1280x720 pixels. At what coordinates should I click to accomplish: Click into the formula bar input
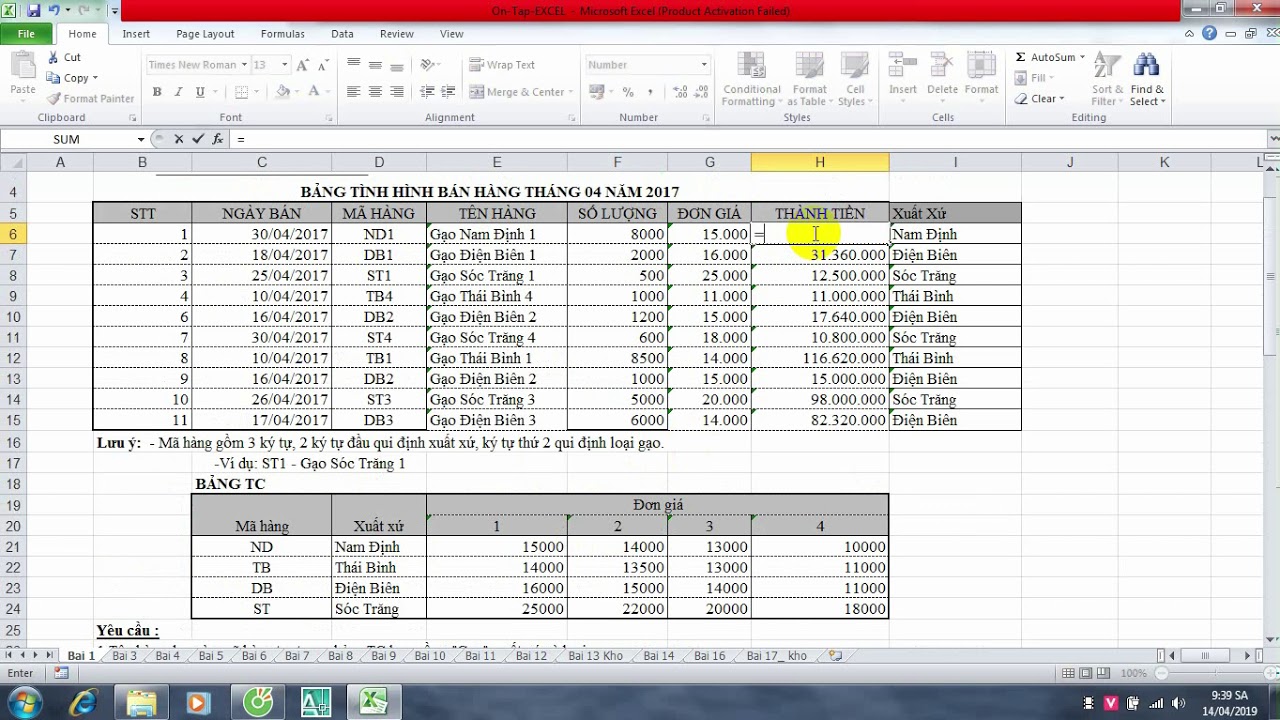point(750,139)
